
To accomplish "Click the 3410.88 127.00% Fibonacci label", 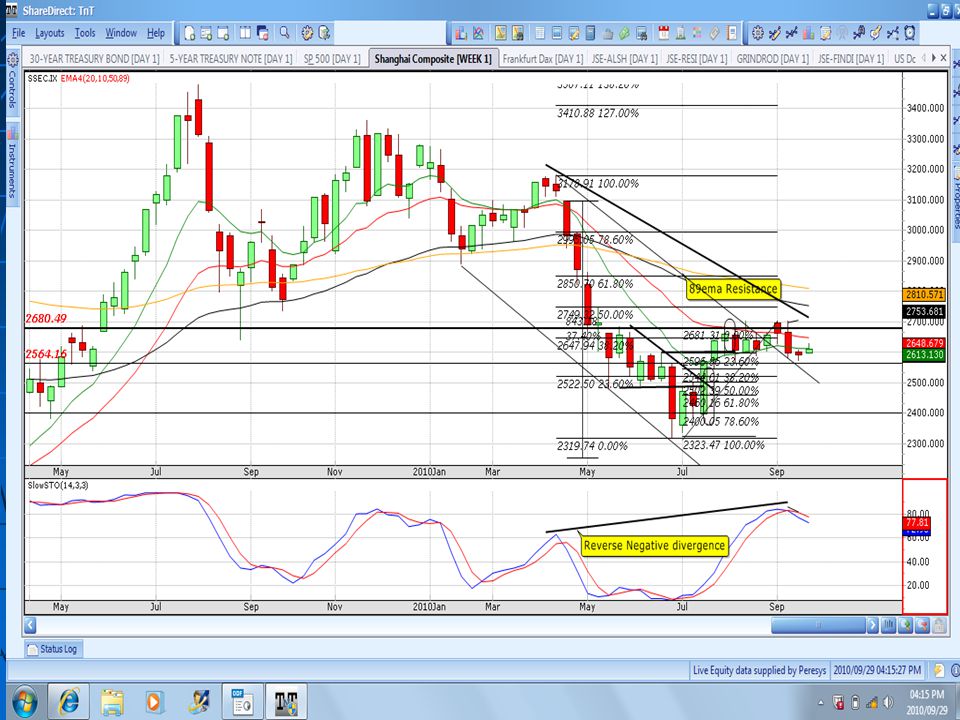I will (x=598, y=113).
